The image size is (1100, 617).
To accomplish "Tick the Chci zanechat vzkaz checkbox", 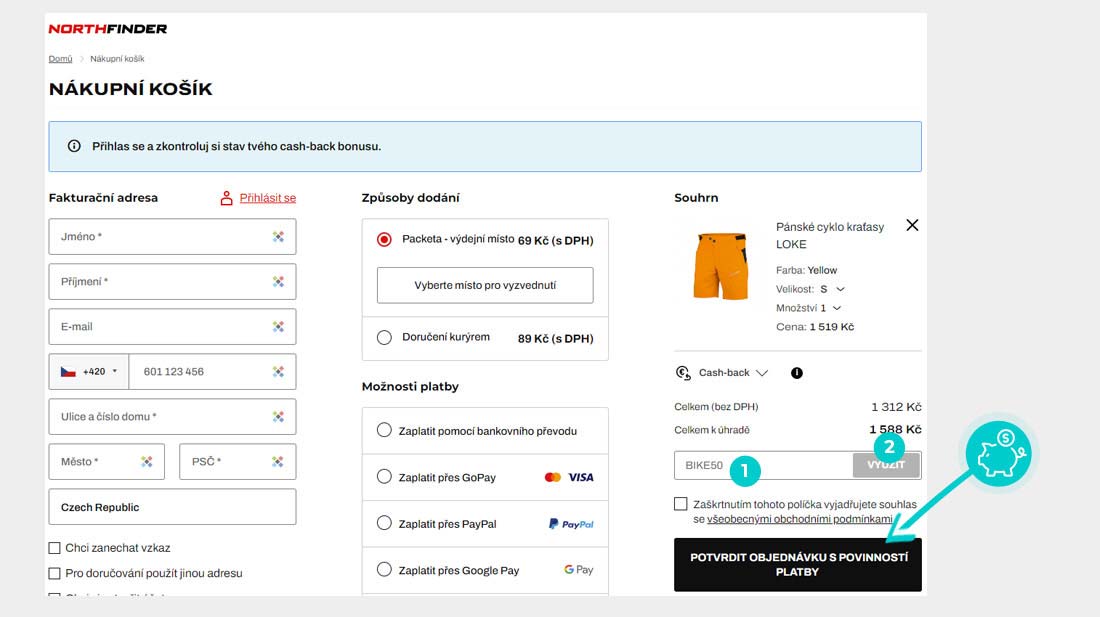I will point(55,548).
